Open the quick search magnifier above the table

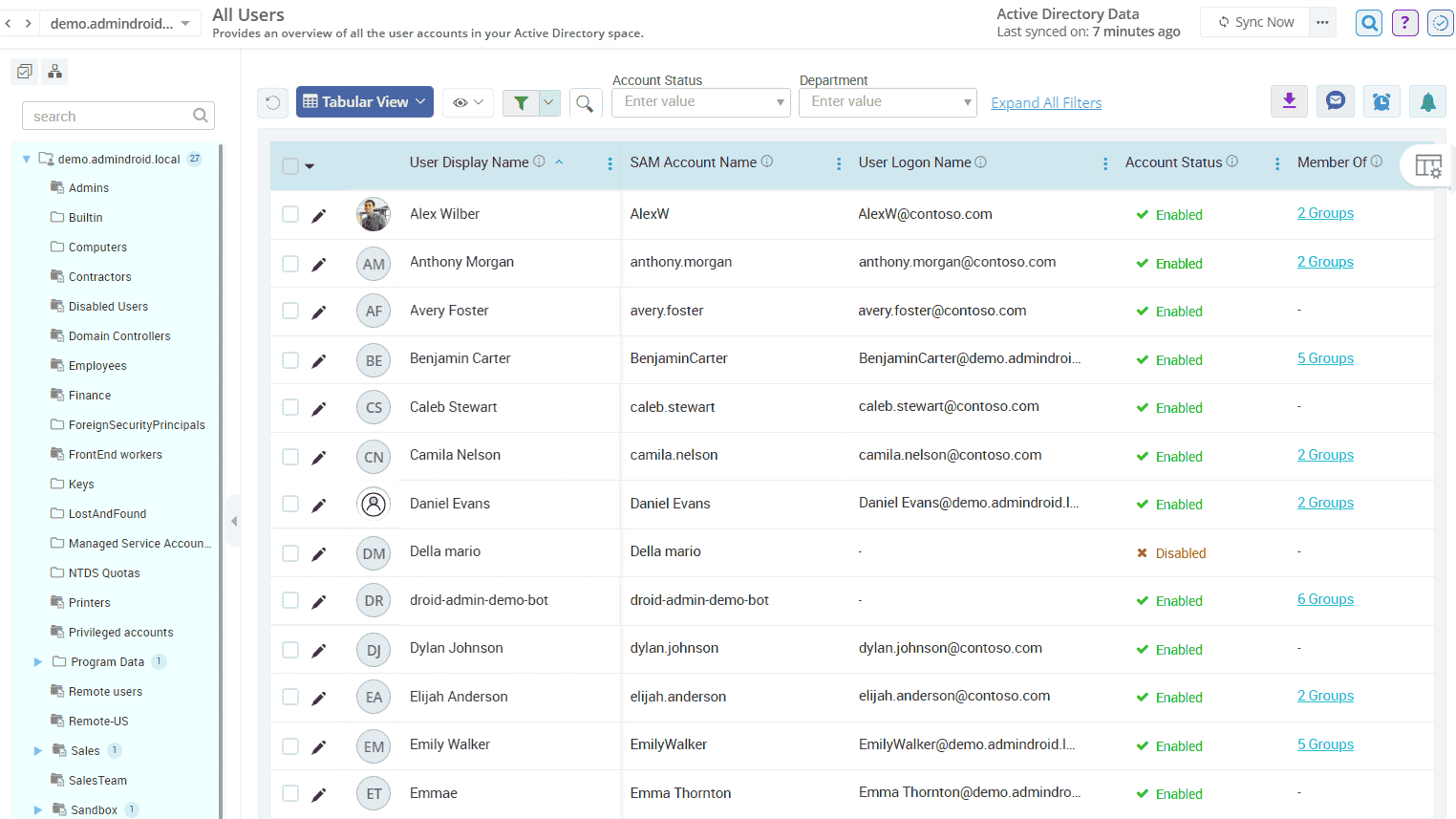(586, 102)
